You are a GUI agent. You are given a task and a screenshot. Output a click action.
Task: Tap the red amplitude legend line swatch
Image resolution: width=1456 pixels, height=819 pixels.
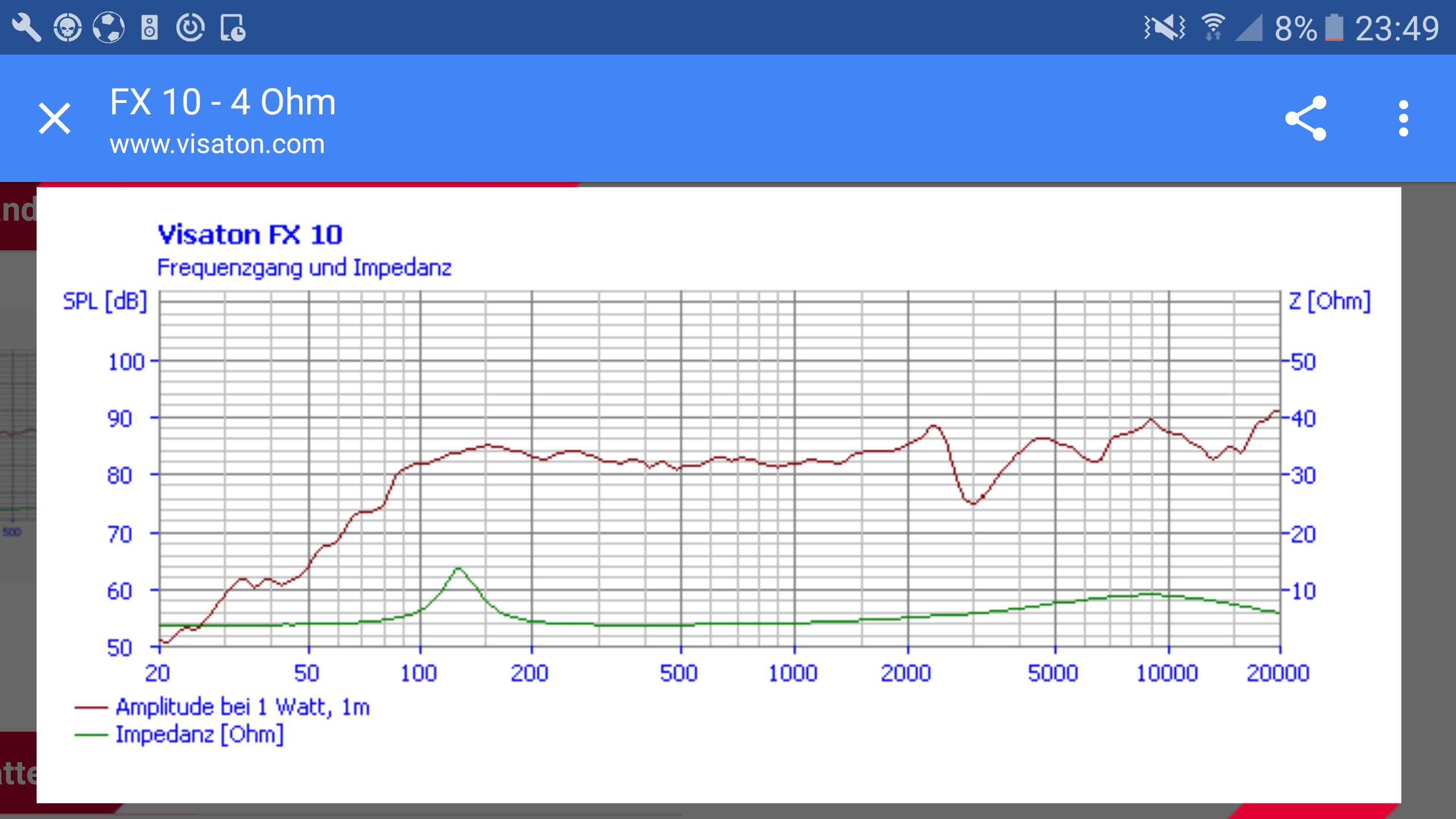click(91, 708)
